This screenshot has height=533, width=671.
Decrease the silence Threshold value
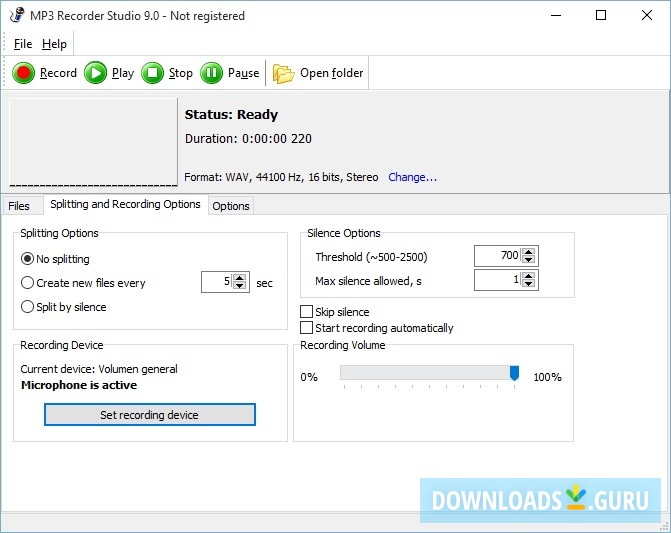[528, 260]
